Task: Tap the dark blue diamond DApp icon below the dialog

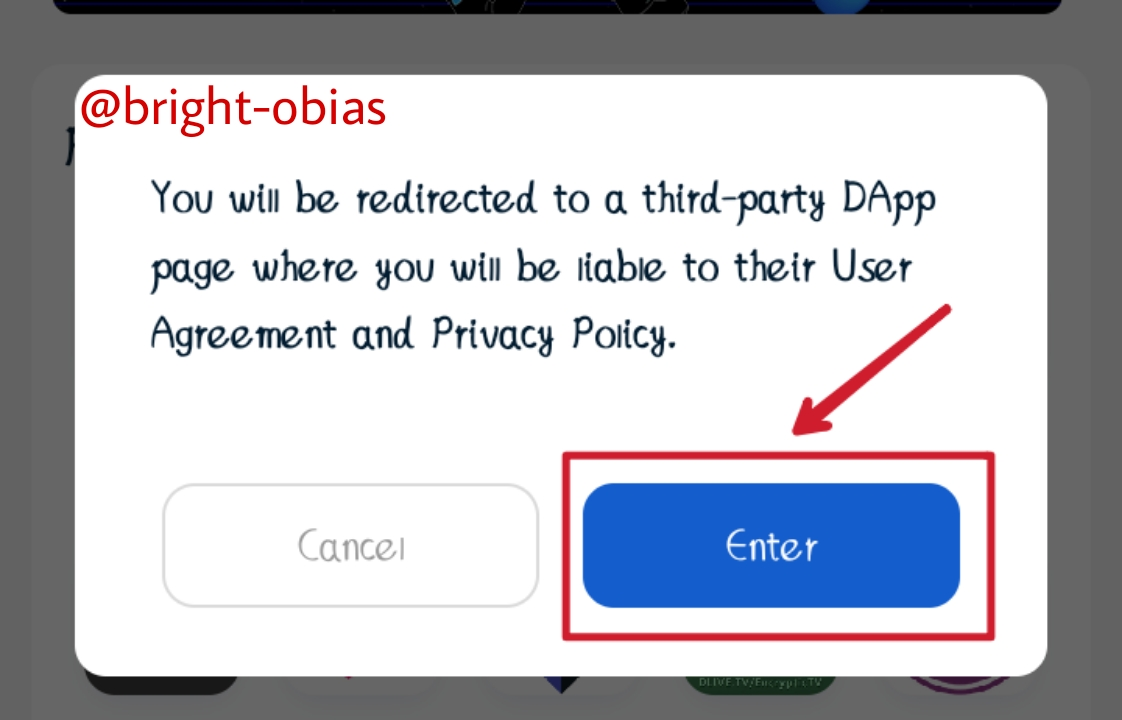Action: click(x=562, y=684)
